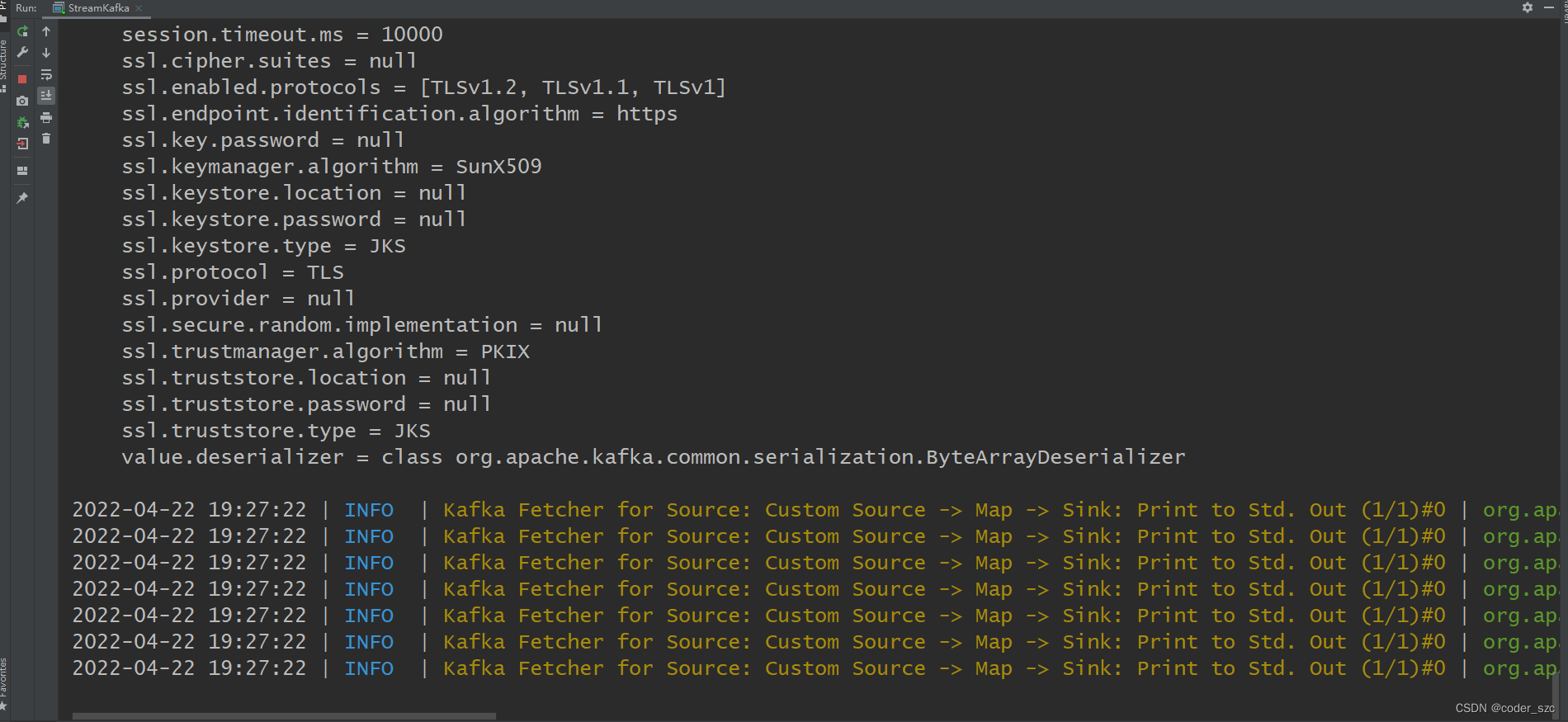Click the 'ssl.keystore.password = null' line
1568x722 pixels.
pyautogui.click(x=294, y=219)
